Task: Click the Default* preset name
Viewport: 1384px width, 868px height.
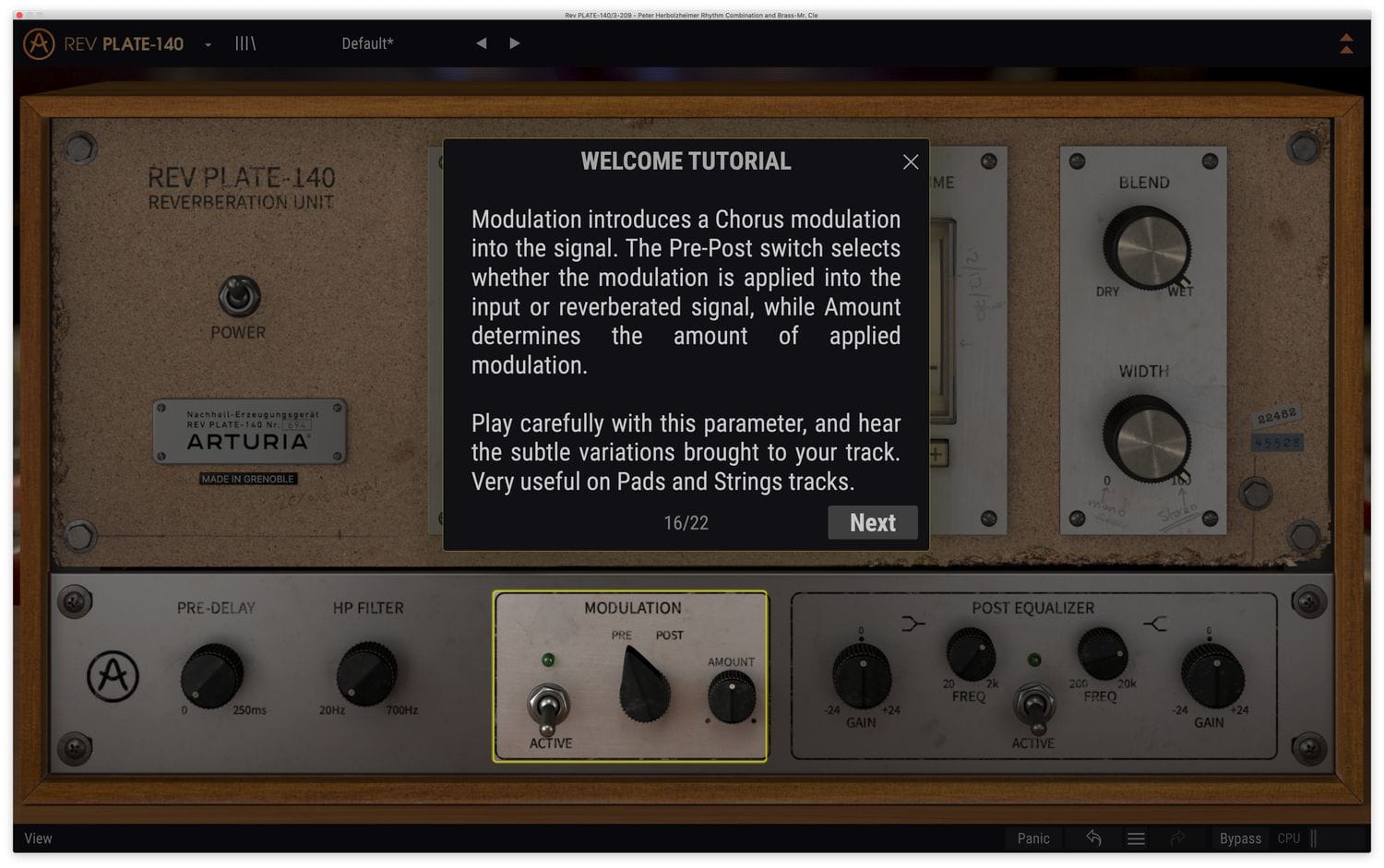Action: click(x=367, y=43)
